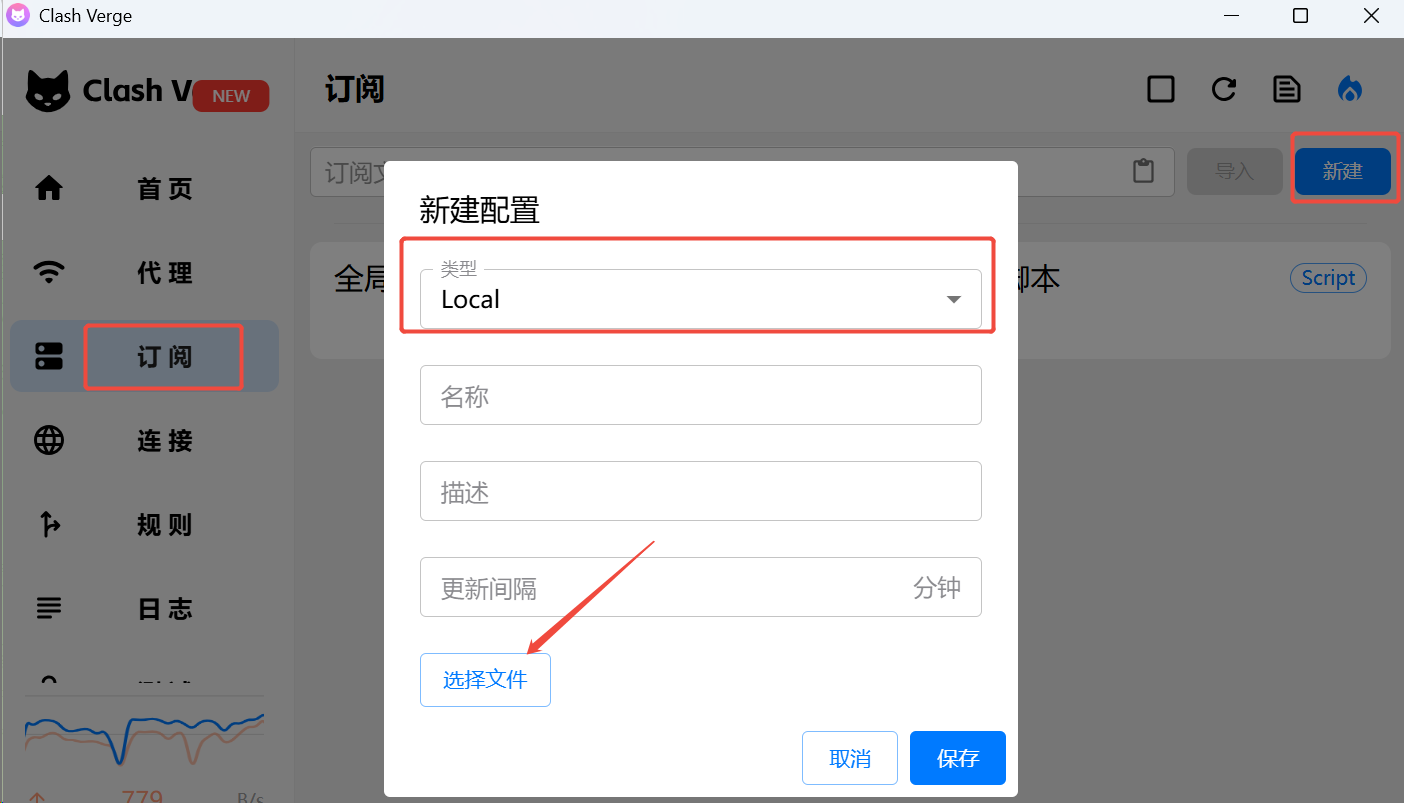The width and height of the screenshot is (1404, 803).
Task: Click the logs lines icon
Action: tap(49, 607)
